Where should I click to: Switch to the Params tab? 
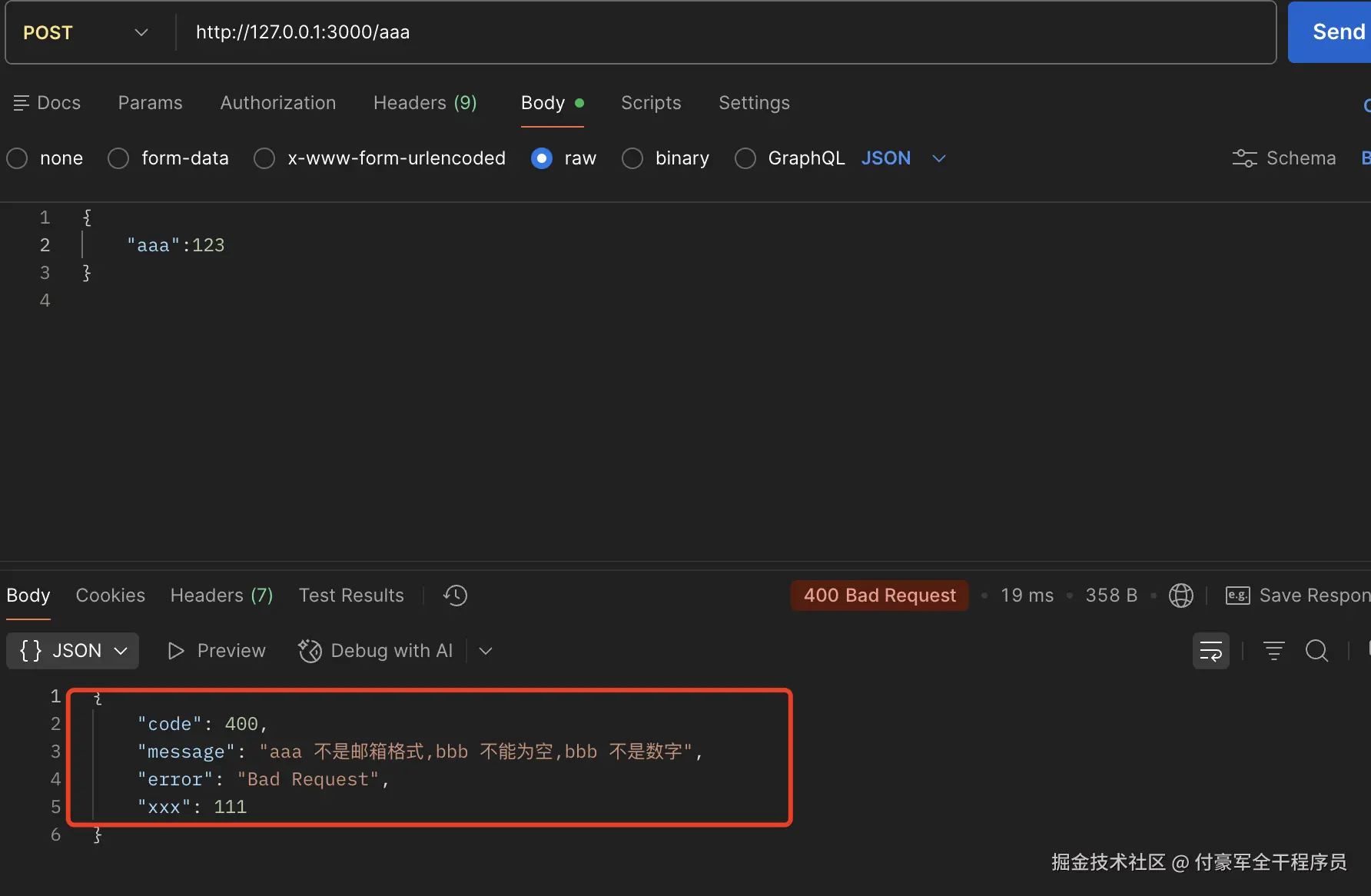(x=150, y=103)
